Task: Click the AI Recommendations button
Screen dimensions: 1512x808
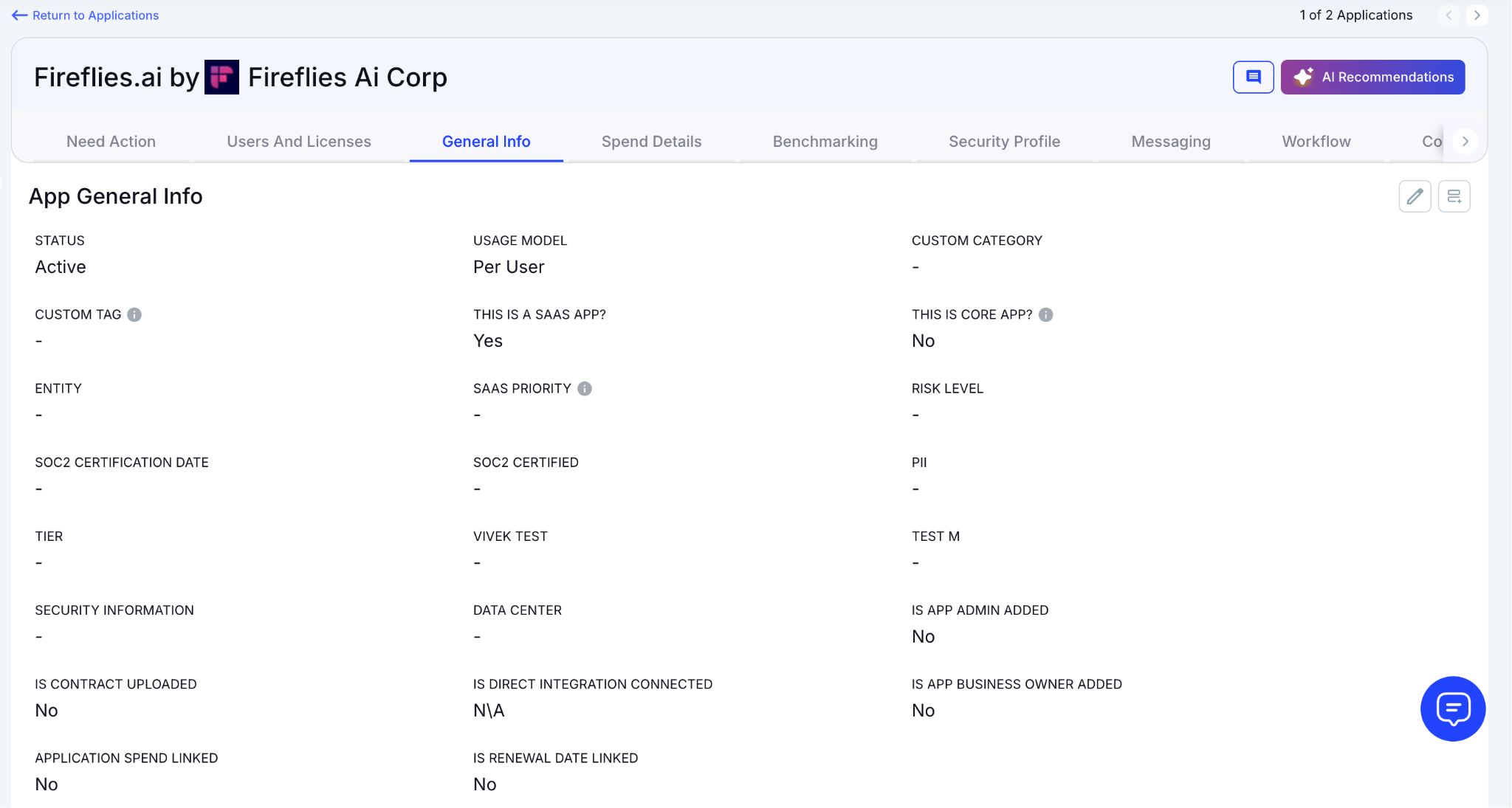Action: 1372,77
